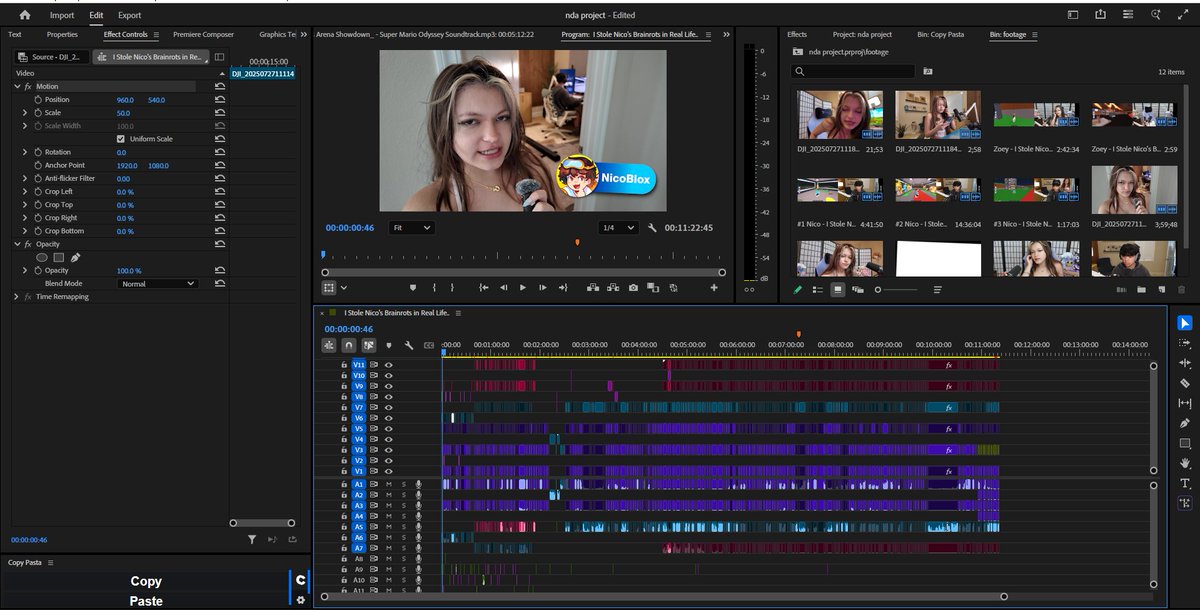Switch bin to freeform view
1200x610 pixels.
coord(857,290)
